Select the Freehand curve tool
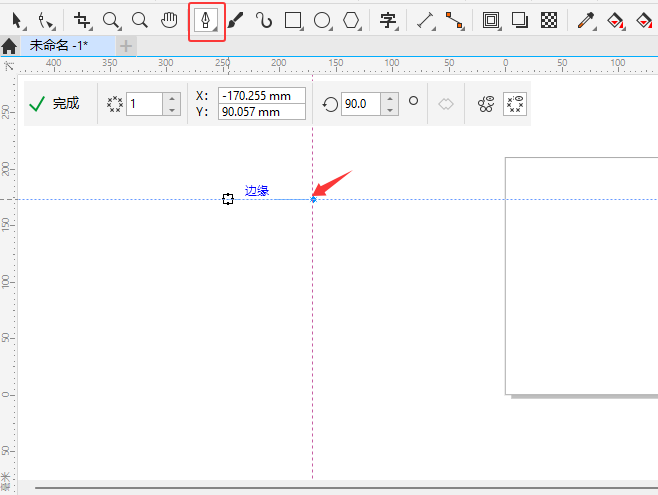Image resolution: width=658 pixels, height=495 pixels. pyautogui.click(x=264, y=20)
